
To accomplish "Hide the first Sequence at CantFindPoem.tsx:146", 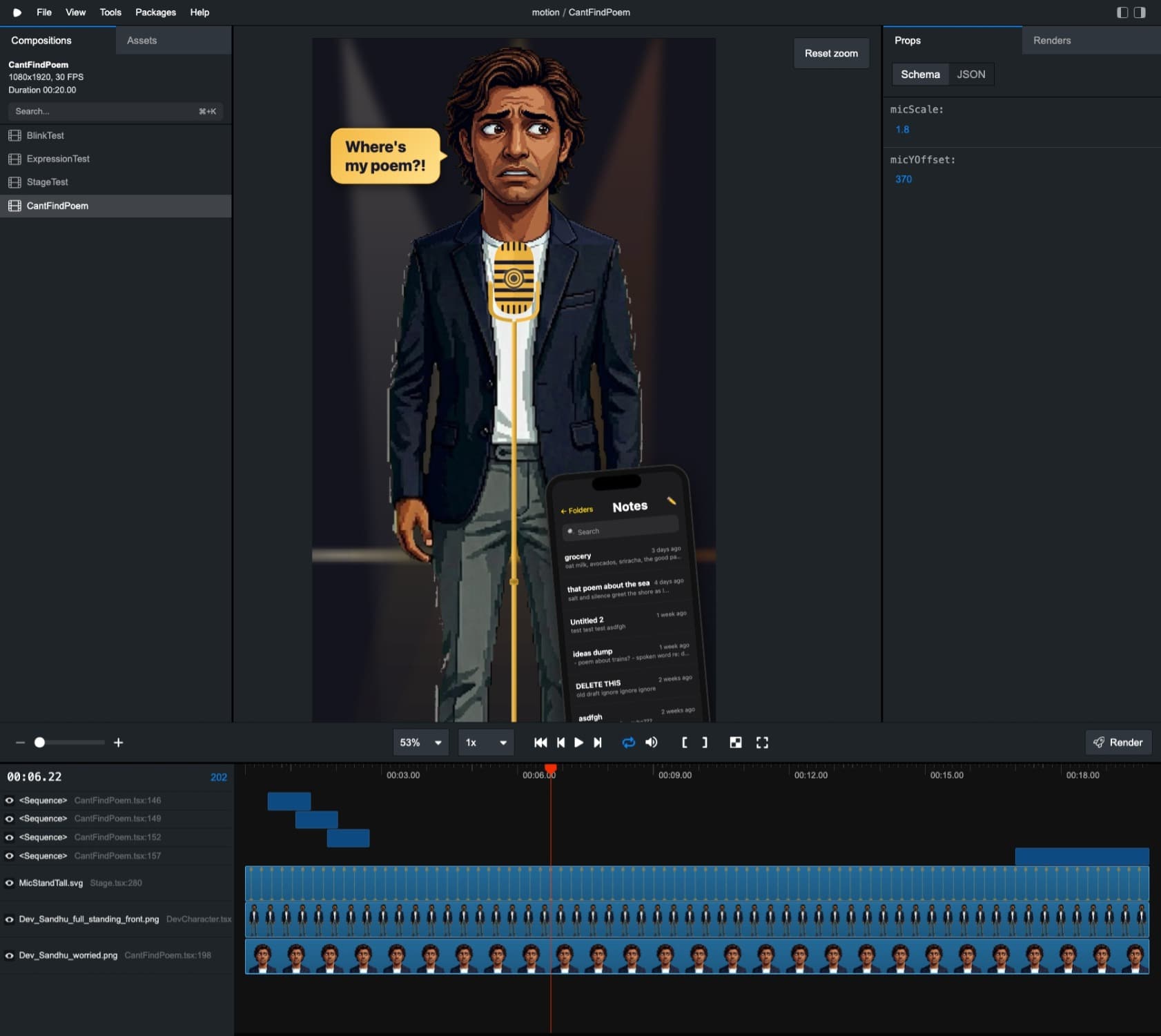I will (9, 800).
